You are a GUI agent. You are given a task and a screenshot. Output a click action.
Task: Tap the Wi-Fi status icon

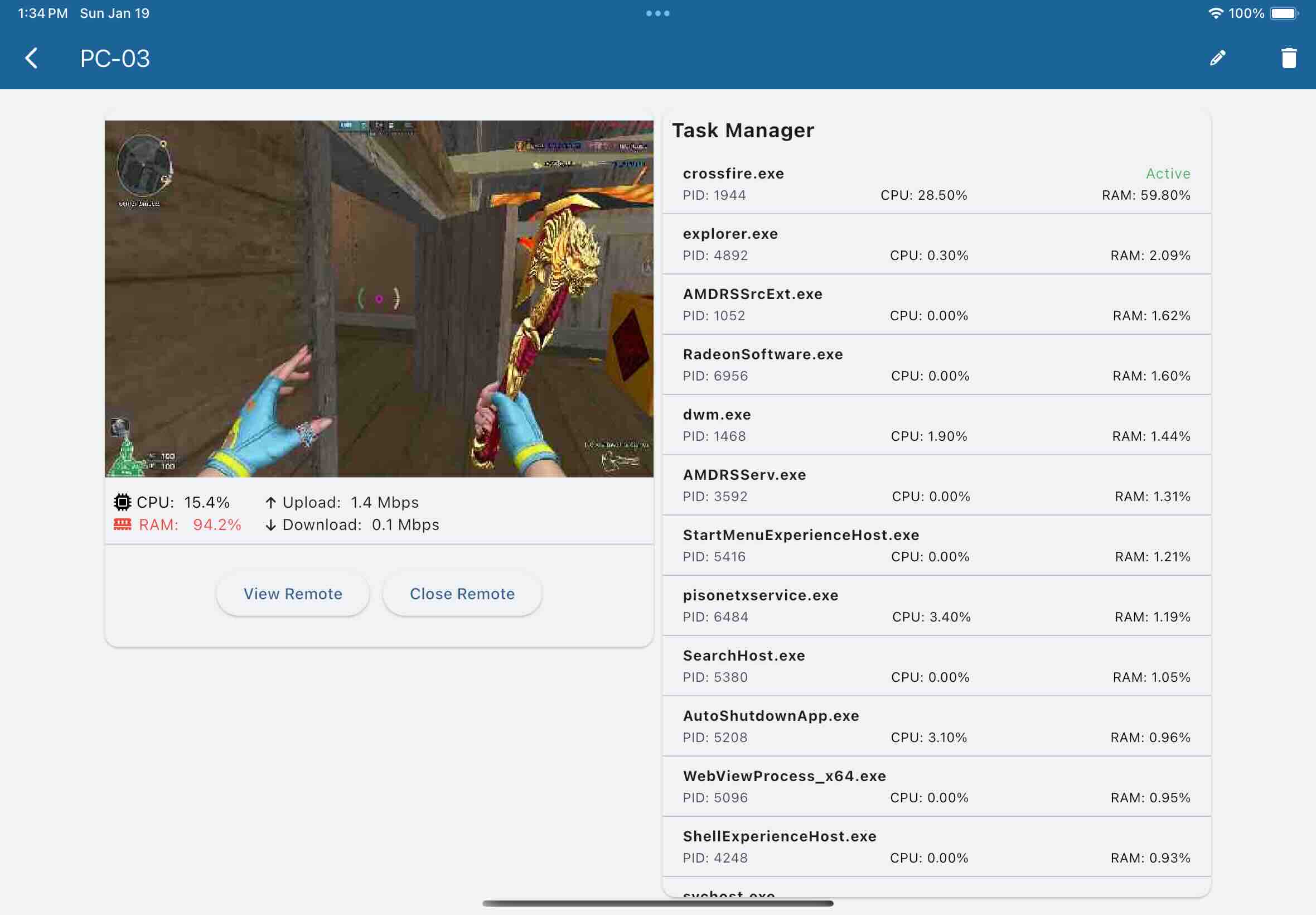1215,13
